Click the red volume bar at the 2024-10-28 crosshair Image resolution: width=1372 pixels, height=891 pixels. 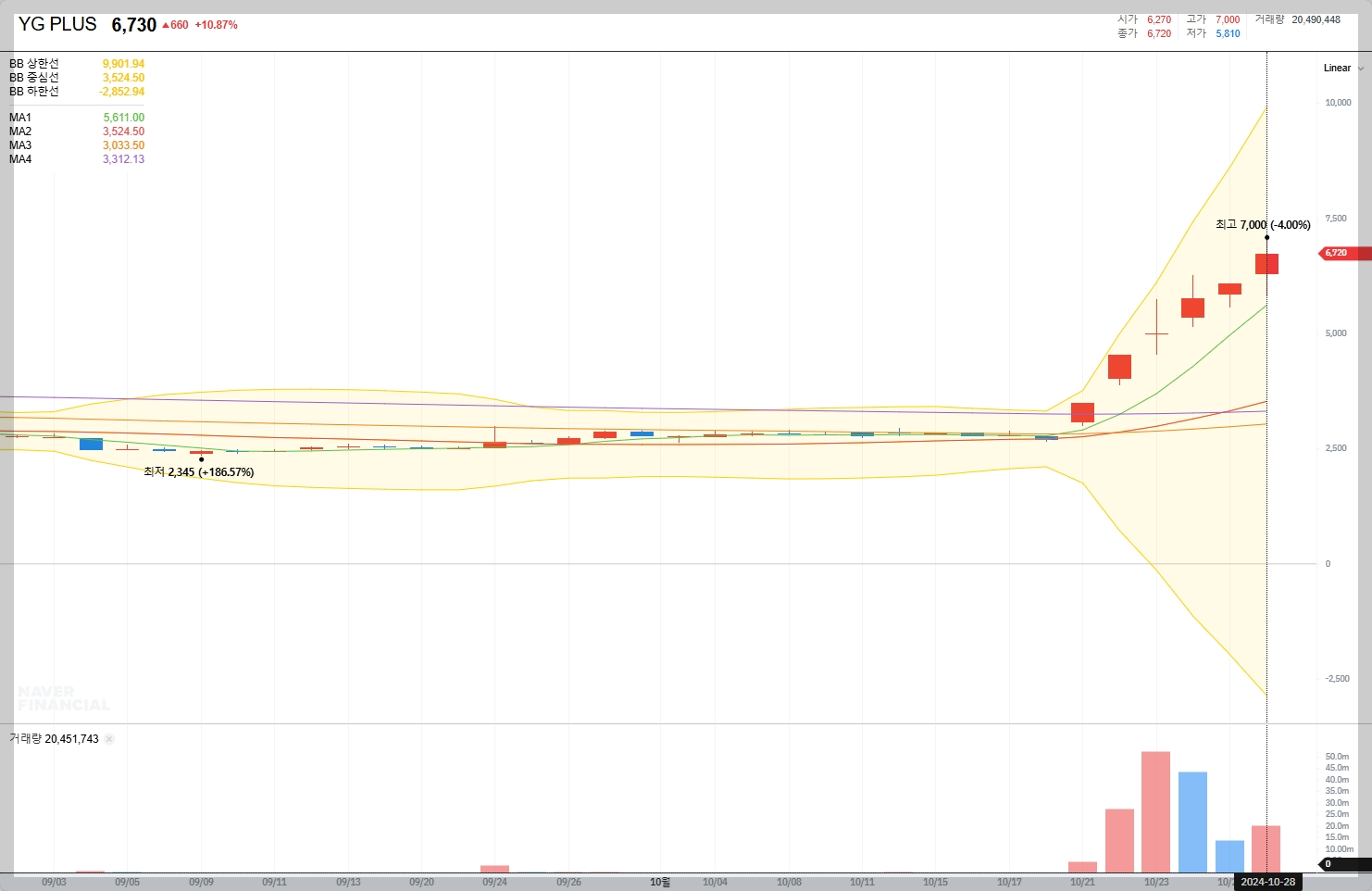coord(1266,849)
